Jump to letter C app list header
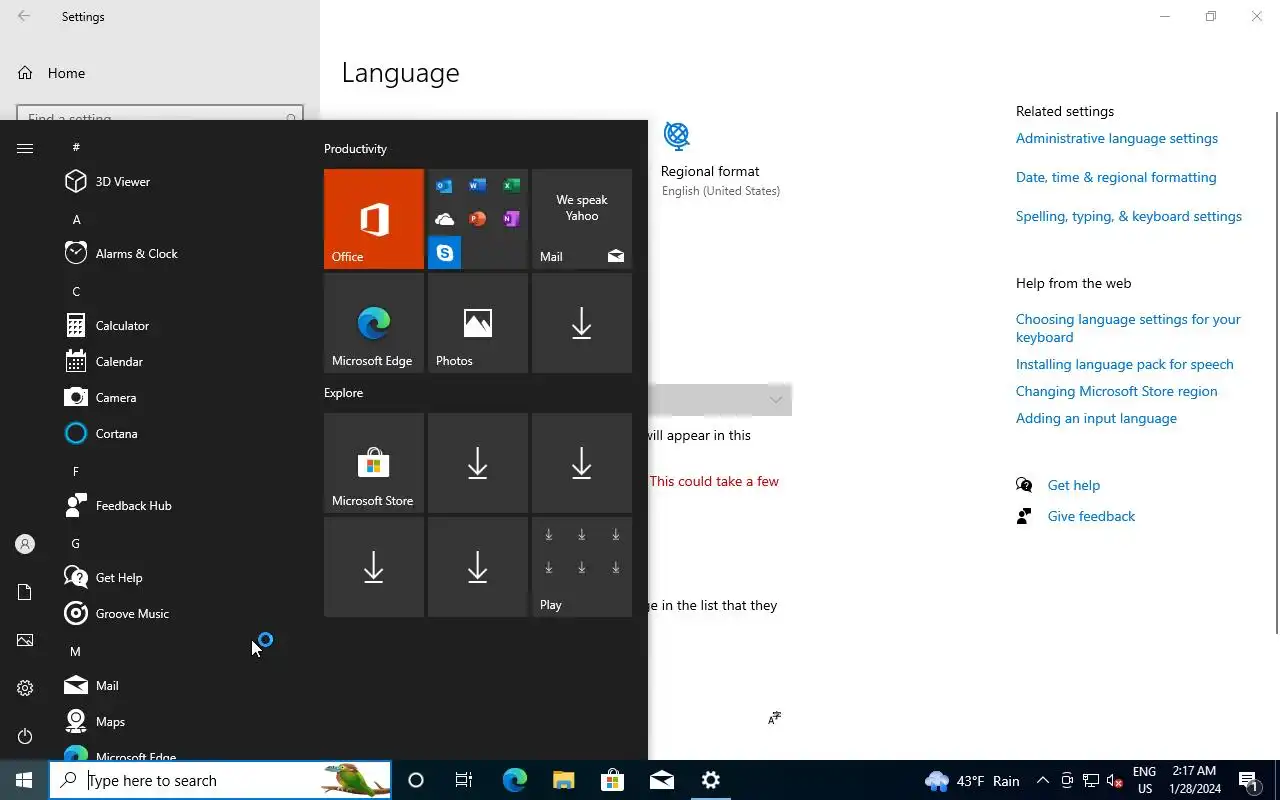Screen dimensions: 1280x800 point(76,291)
